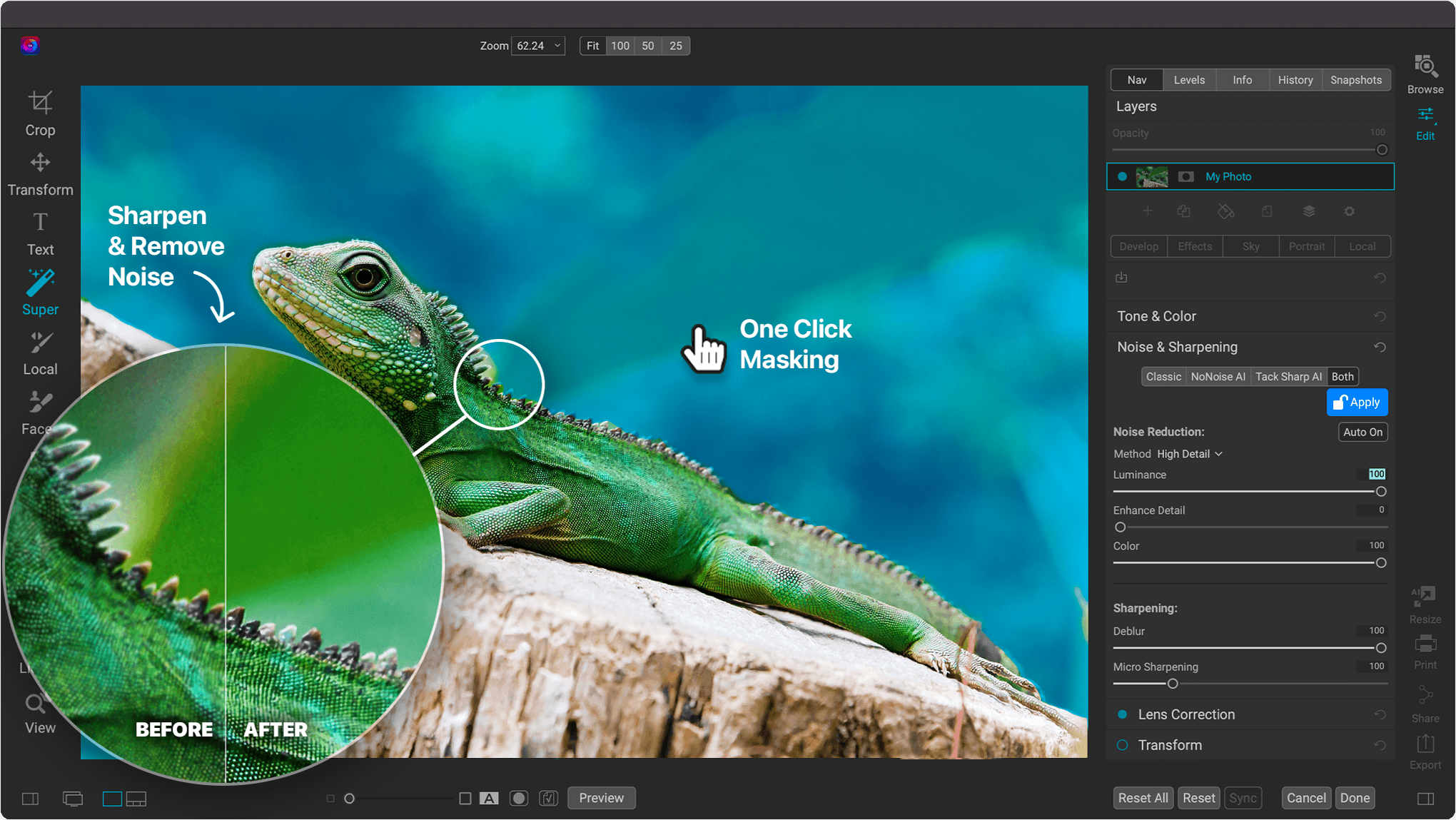This screenshot has height=820, width=1456.
Task: Open the Portrait edits tab
Action: tap(1306, 246)
